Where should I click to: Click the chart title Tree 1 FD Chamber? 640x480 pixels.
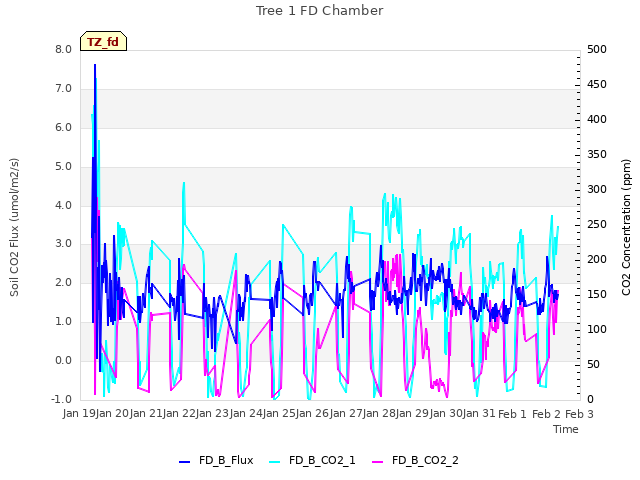click(x=320, y=11)
